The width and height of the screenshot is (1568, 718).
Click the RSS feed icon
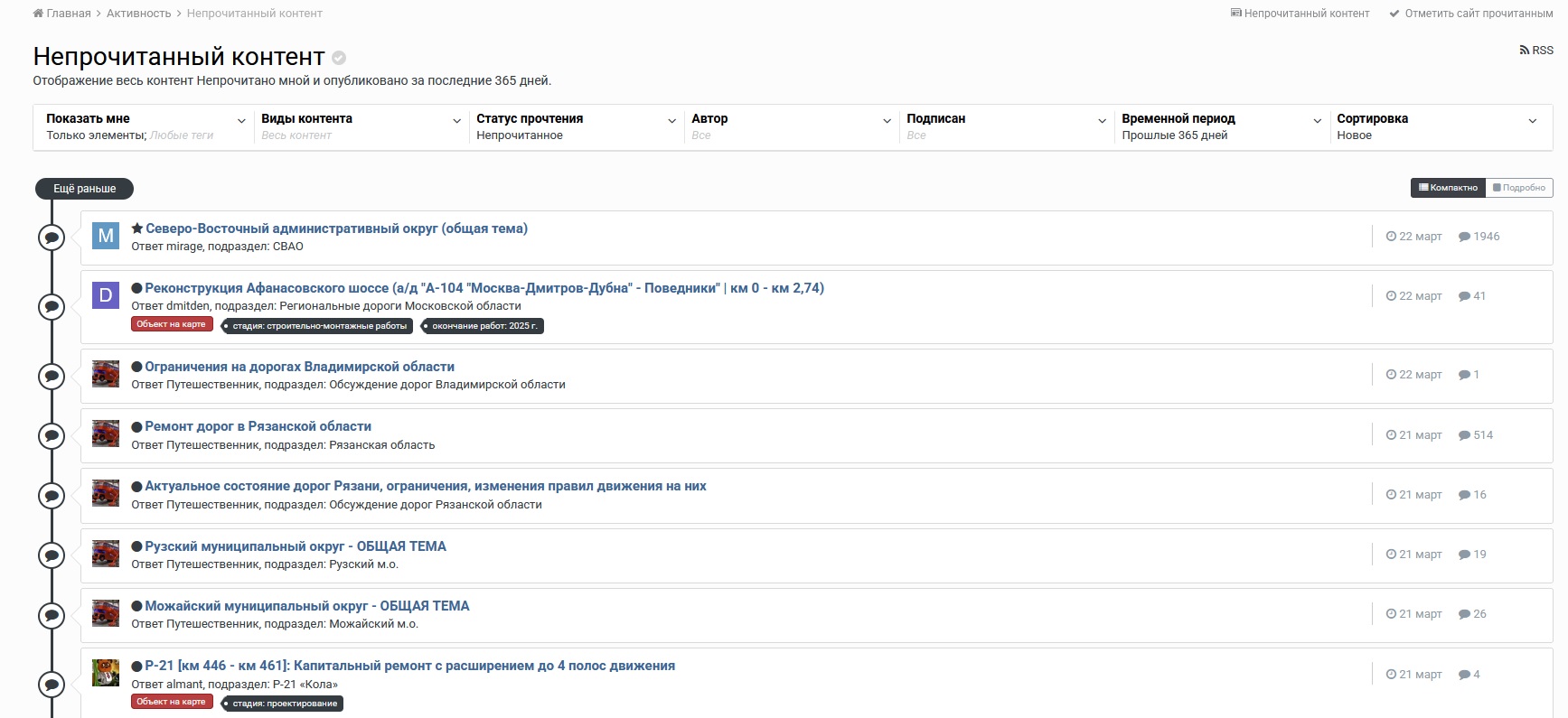click(1525, 51)
